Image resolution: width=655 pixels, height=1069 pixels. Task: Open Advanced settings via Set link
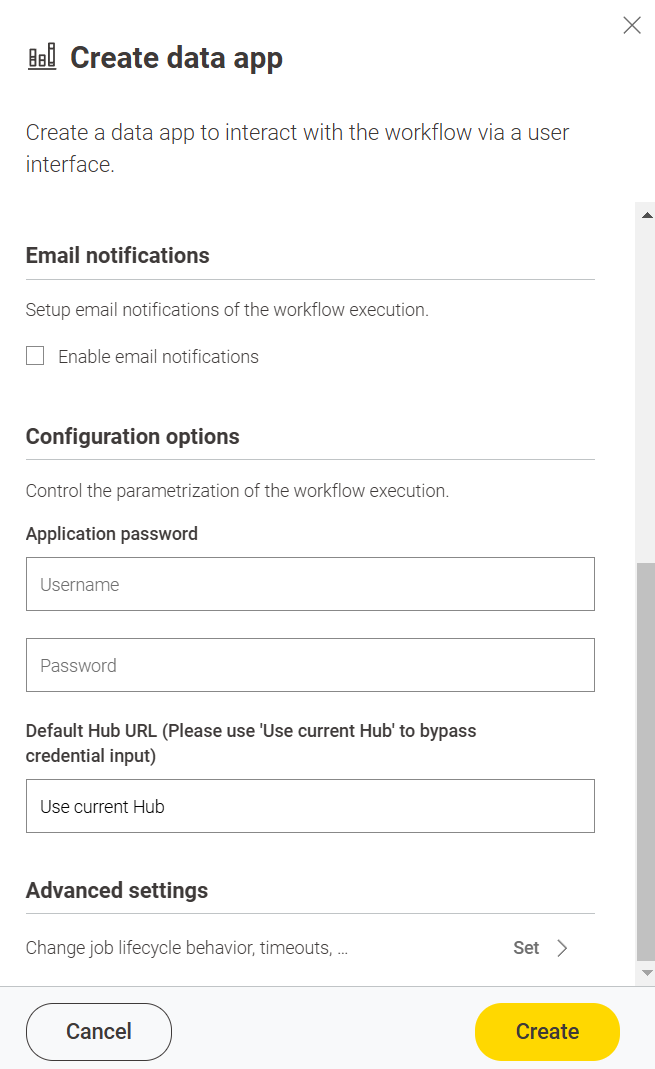coord(526,948)
